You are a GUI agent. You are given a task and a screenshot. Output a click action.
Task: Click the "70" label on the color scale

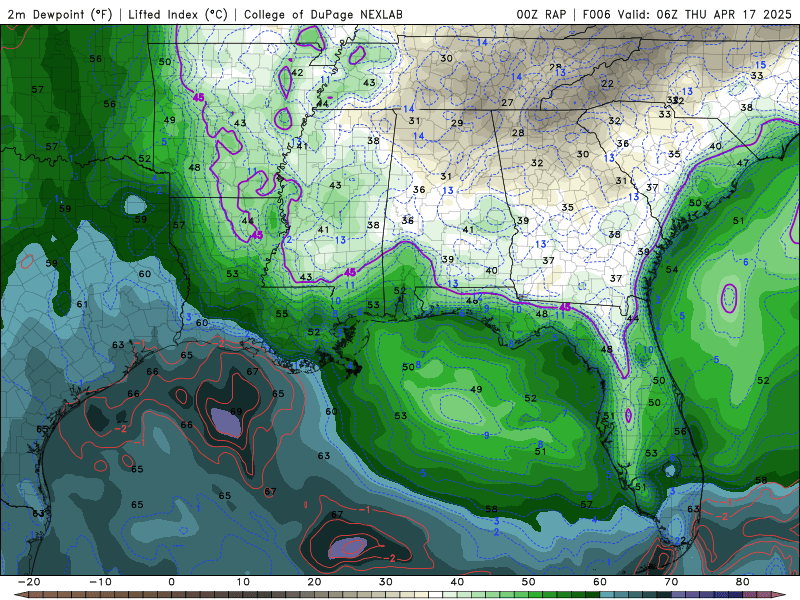point(671,582)
